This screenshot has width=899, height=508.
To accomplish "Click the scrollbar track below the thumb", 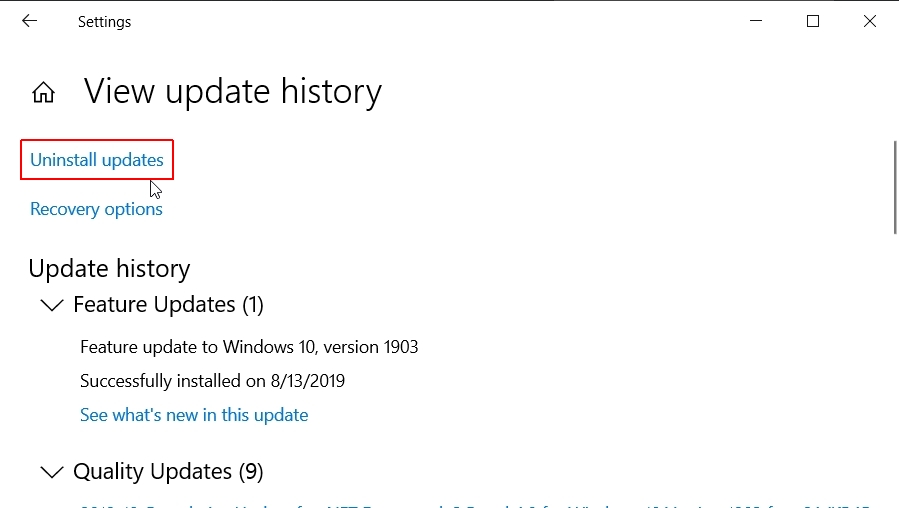I will click(895, 367).
